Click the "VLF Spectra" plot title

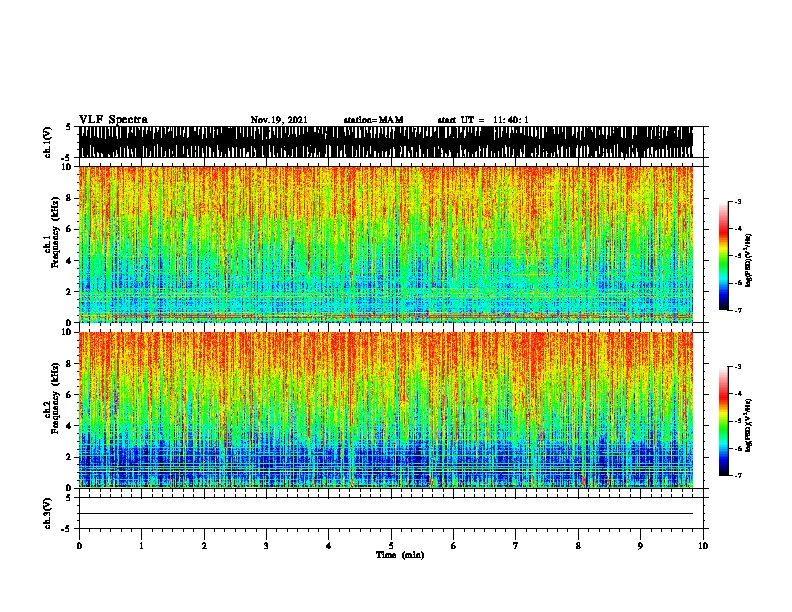click(x=113, y=119)
